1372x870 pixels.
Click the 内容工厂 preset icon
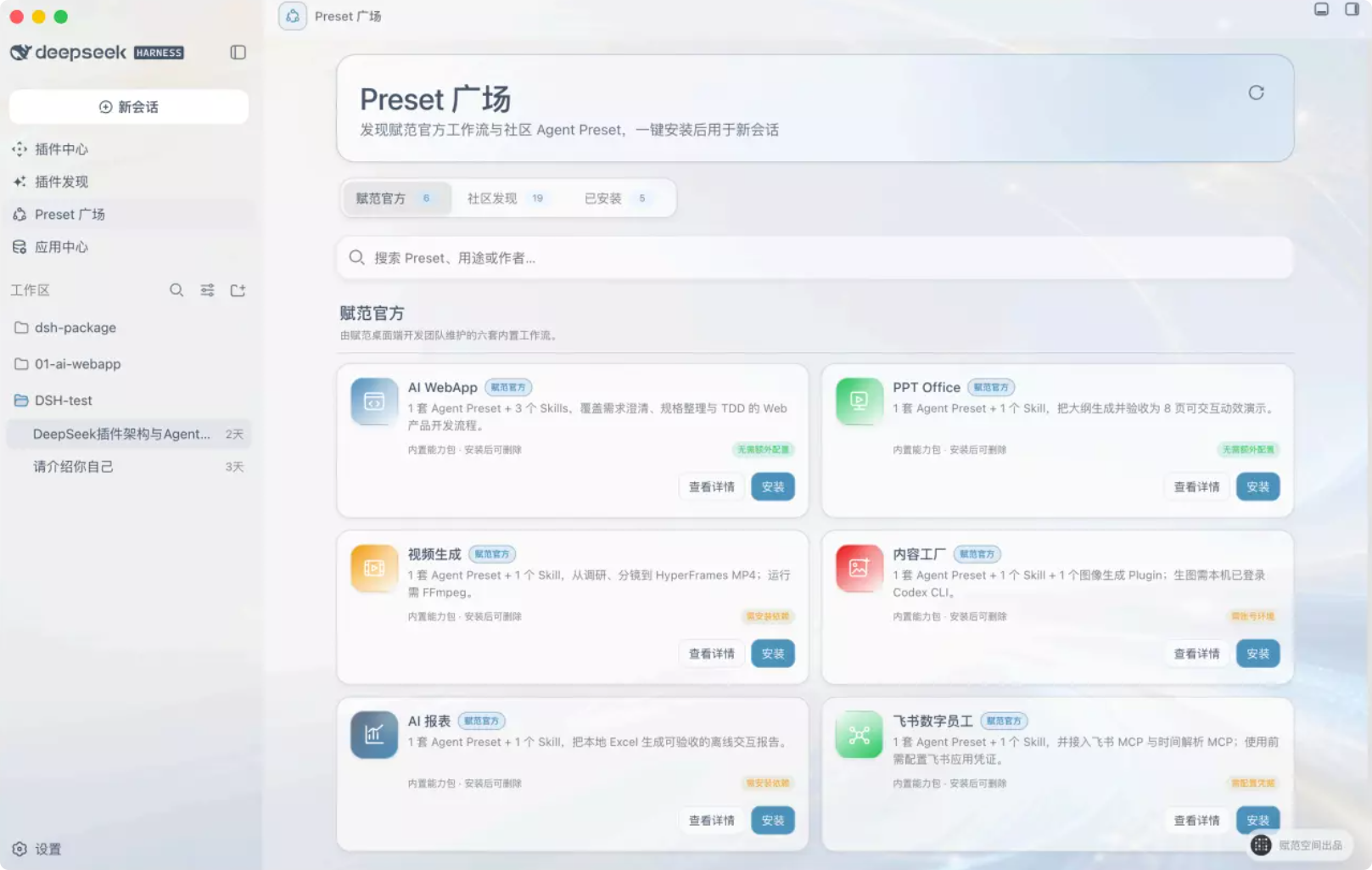[x=859, y=568]
